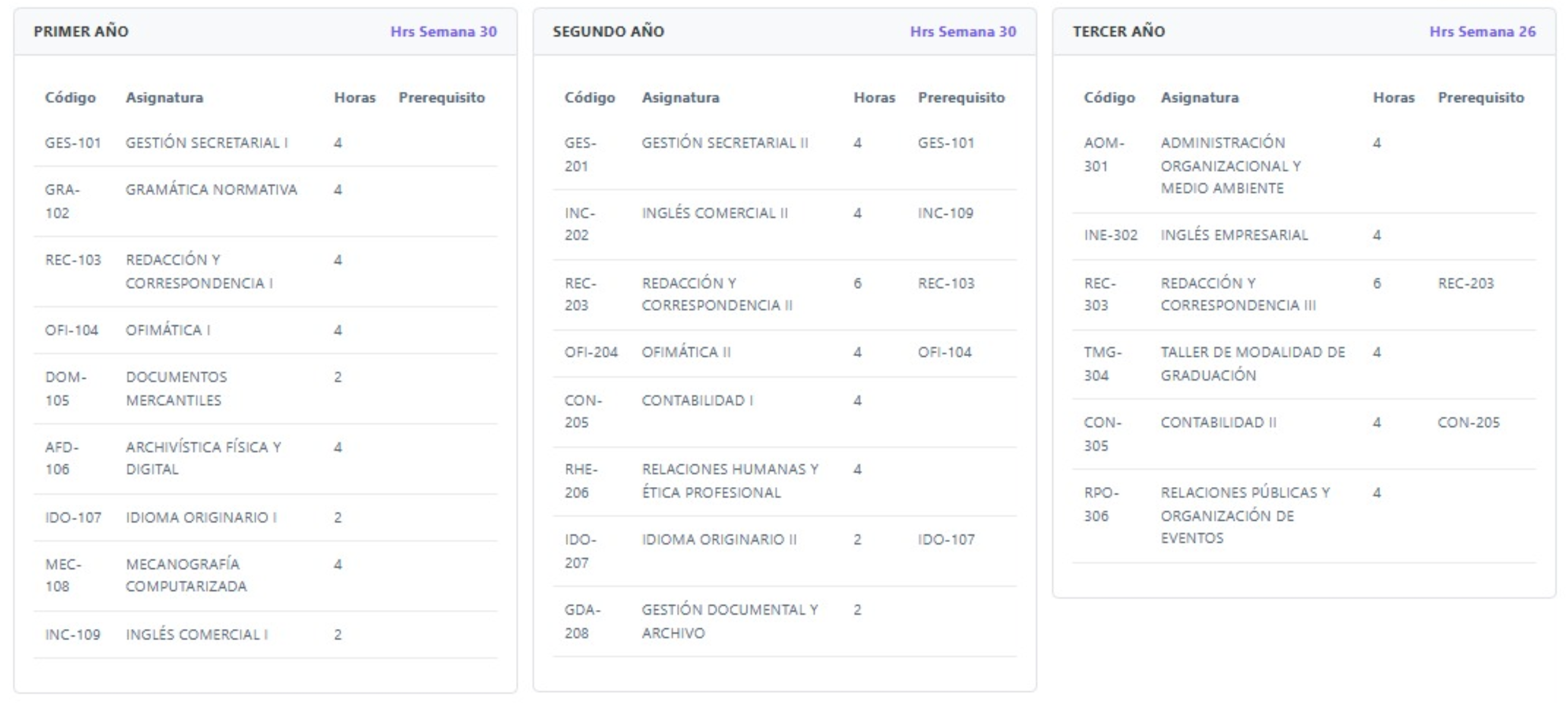Click Hrs Semana 30 in Segundo Año
The image size is (1568, 703).
pyautogui.click(x=963, y=32)
